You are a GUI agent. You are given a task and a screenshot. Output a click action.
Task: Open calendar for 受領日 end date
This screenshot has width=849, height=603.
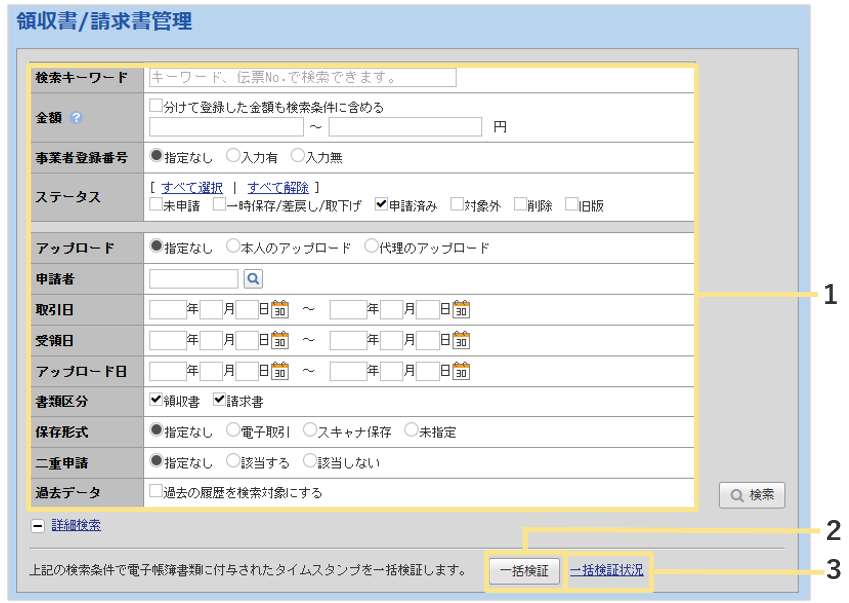tap(461, 340)
